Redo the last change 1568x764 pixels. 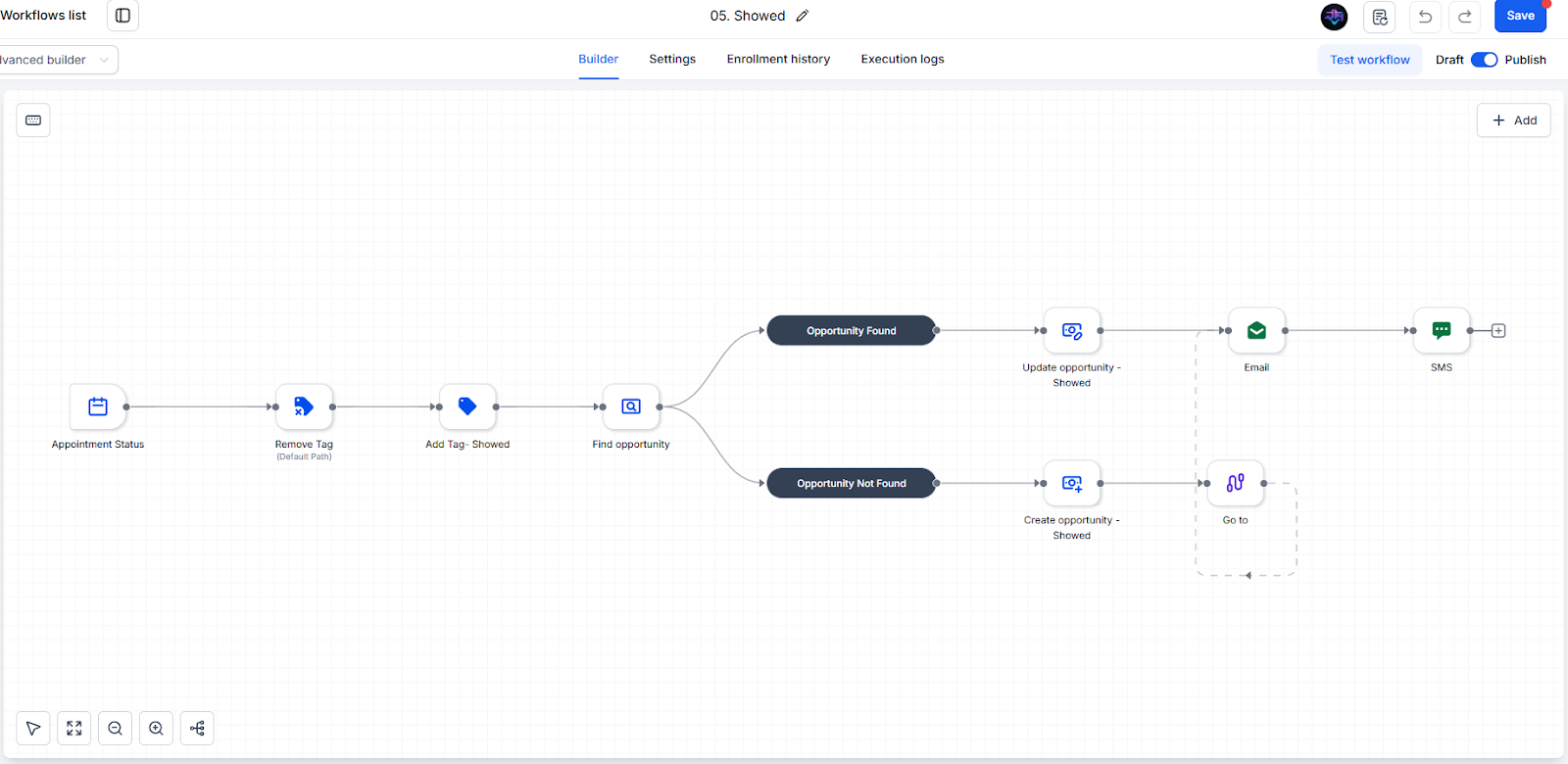click(1465, 17)
